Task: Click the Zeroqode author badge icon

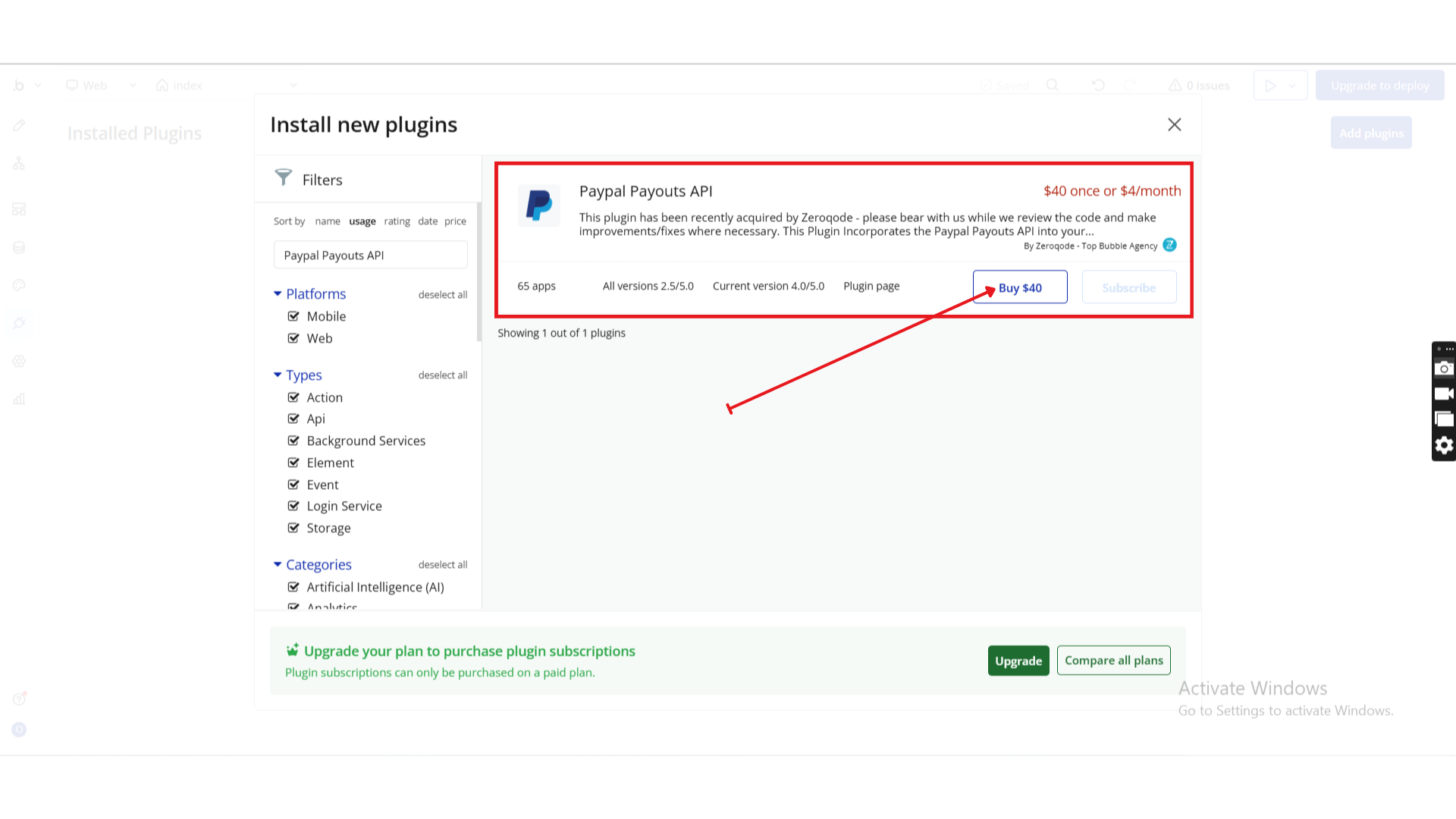Action: [1169, 245]
